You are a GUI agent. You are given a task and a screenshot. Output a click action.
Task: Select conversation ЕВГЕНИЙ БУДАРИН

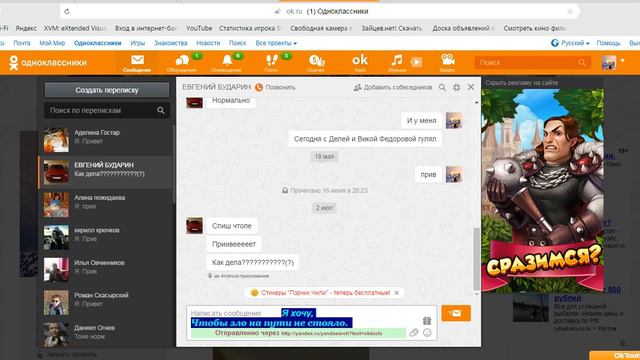[106, 172]
